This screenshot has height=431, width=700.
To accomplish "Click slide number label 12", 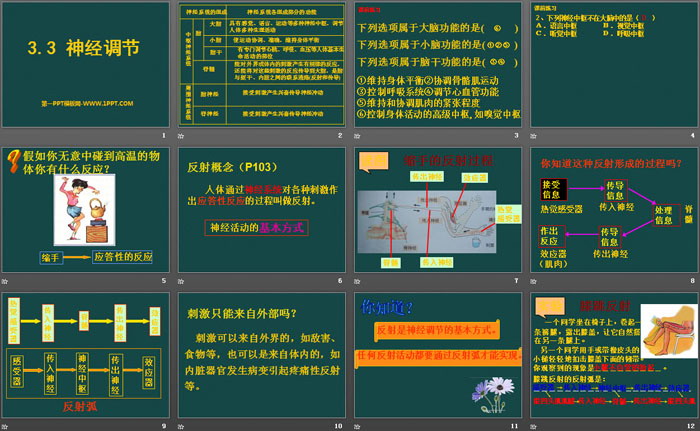I will pos(691,426).
